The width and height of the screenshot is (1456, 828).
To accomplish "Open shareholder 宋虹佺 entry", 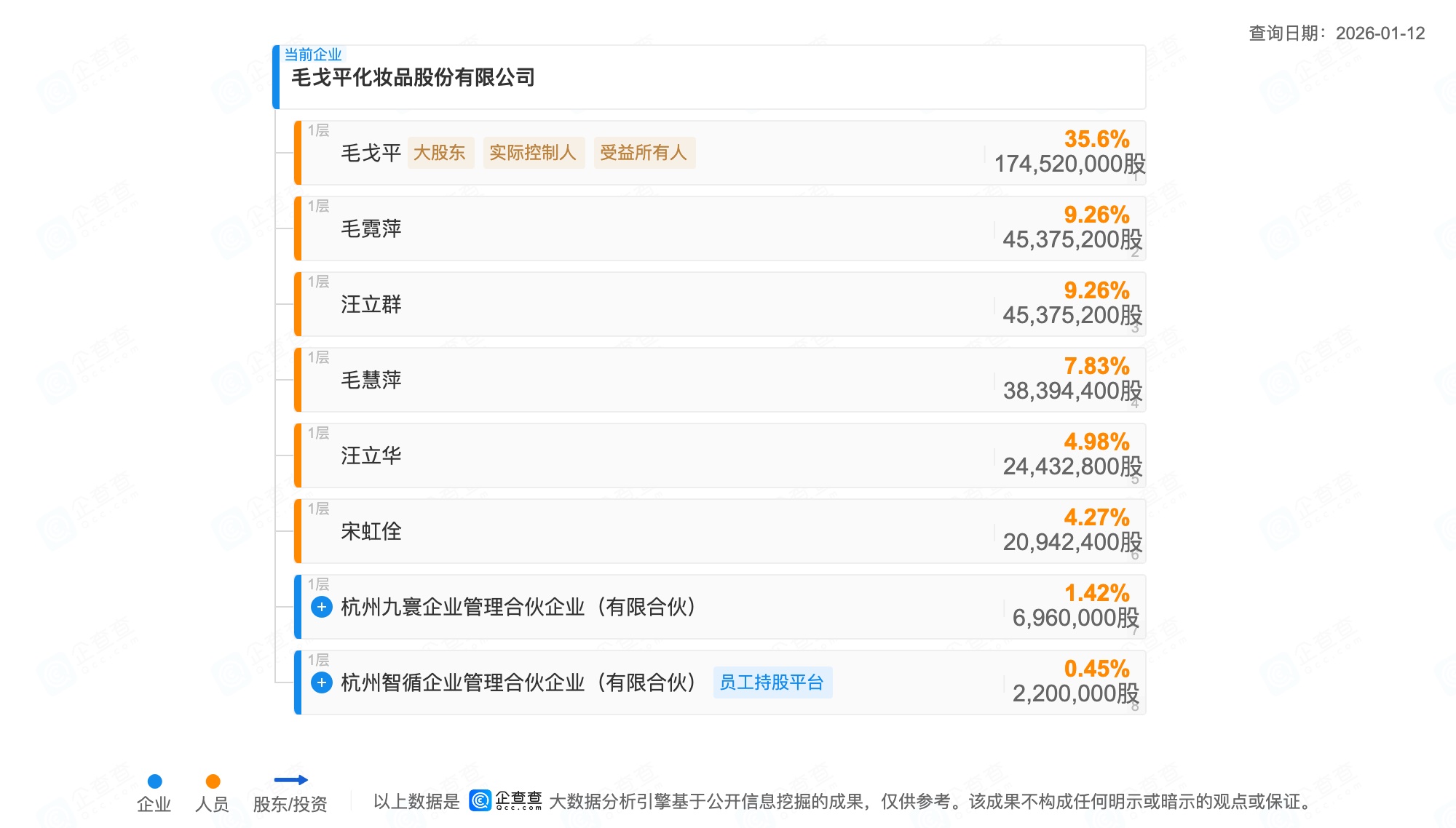I will (371, 531).
